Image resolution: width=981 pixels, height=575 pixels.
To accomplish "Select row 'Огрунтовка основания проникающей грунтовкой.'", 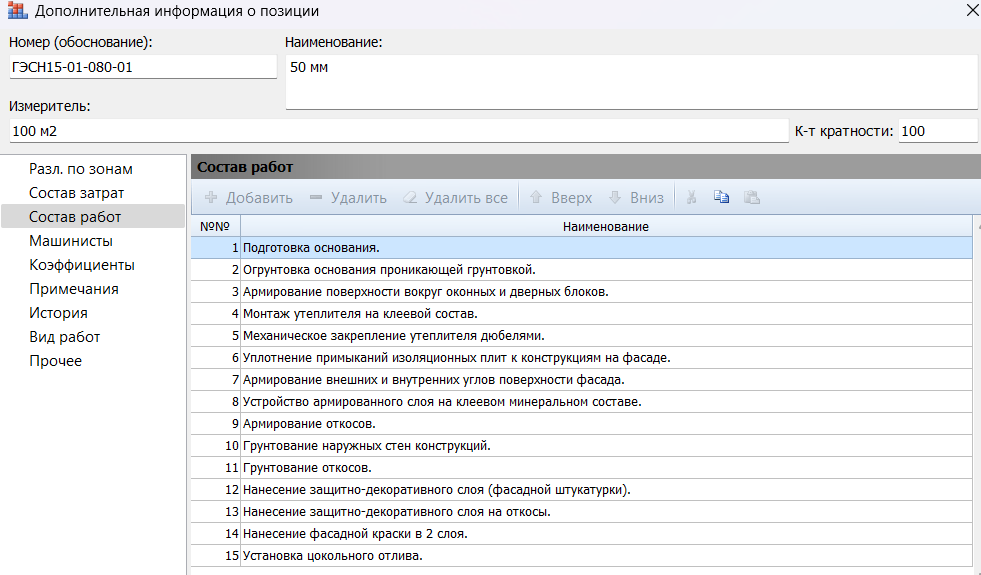I will pos(581,270).
